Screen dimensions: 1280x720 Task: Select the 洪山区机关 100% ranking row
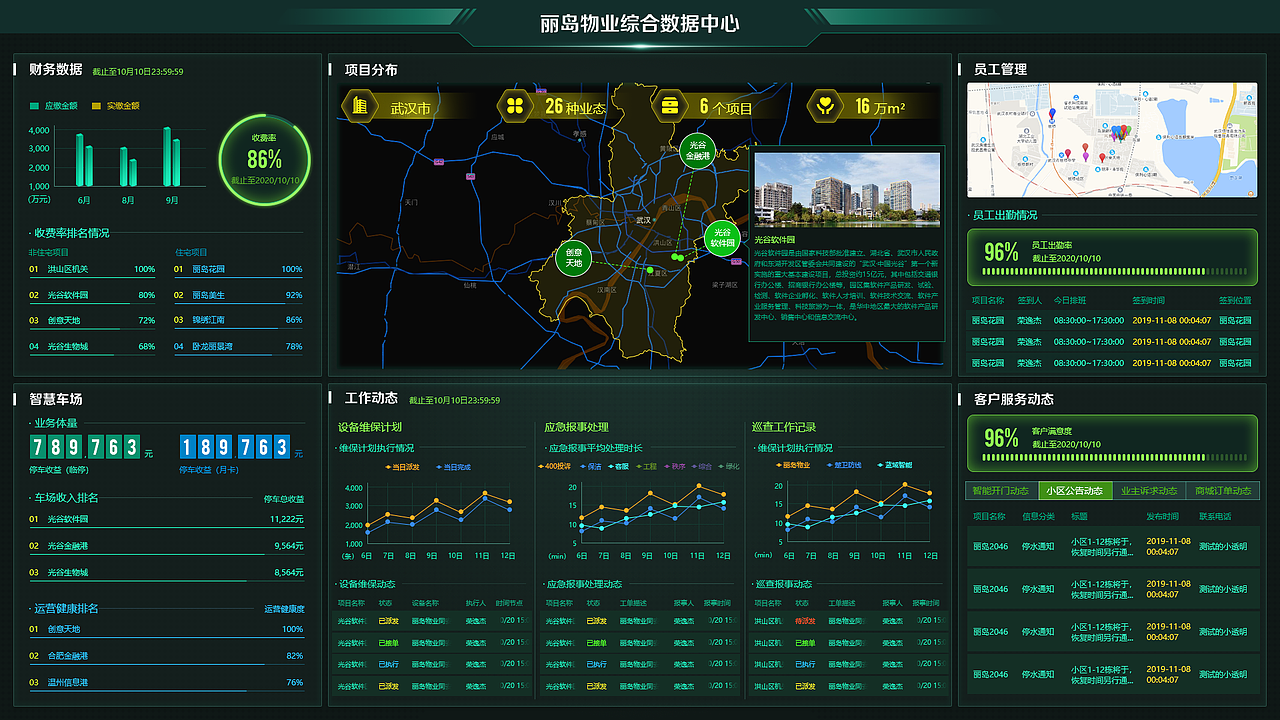click(92, 269)
